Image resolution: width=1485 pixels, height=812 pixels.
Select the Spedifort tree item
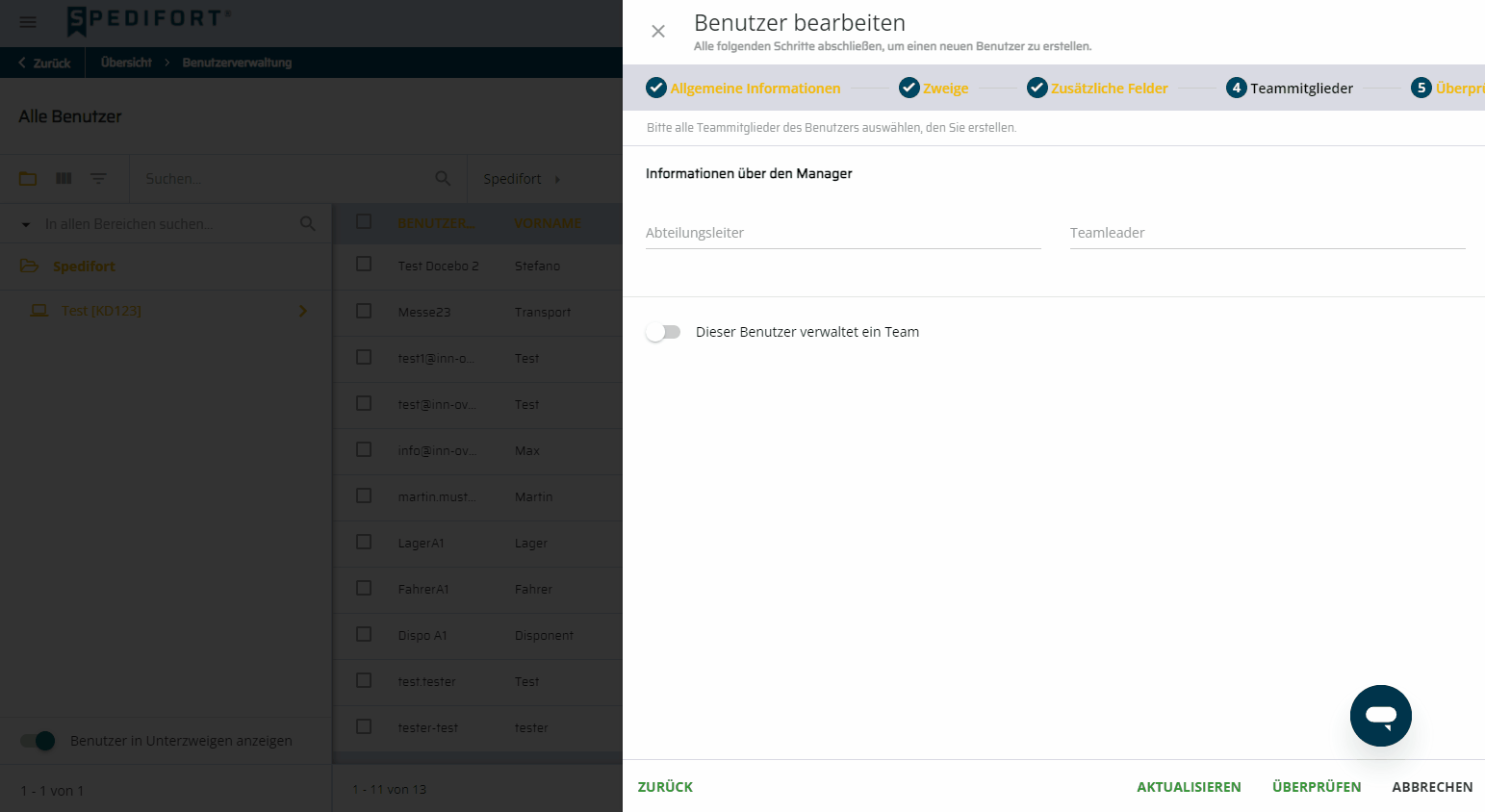tap(84, 266)
